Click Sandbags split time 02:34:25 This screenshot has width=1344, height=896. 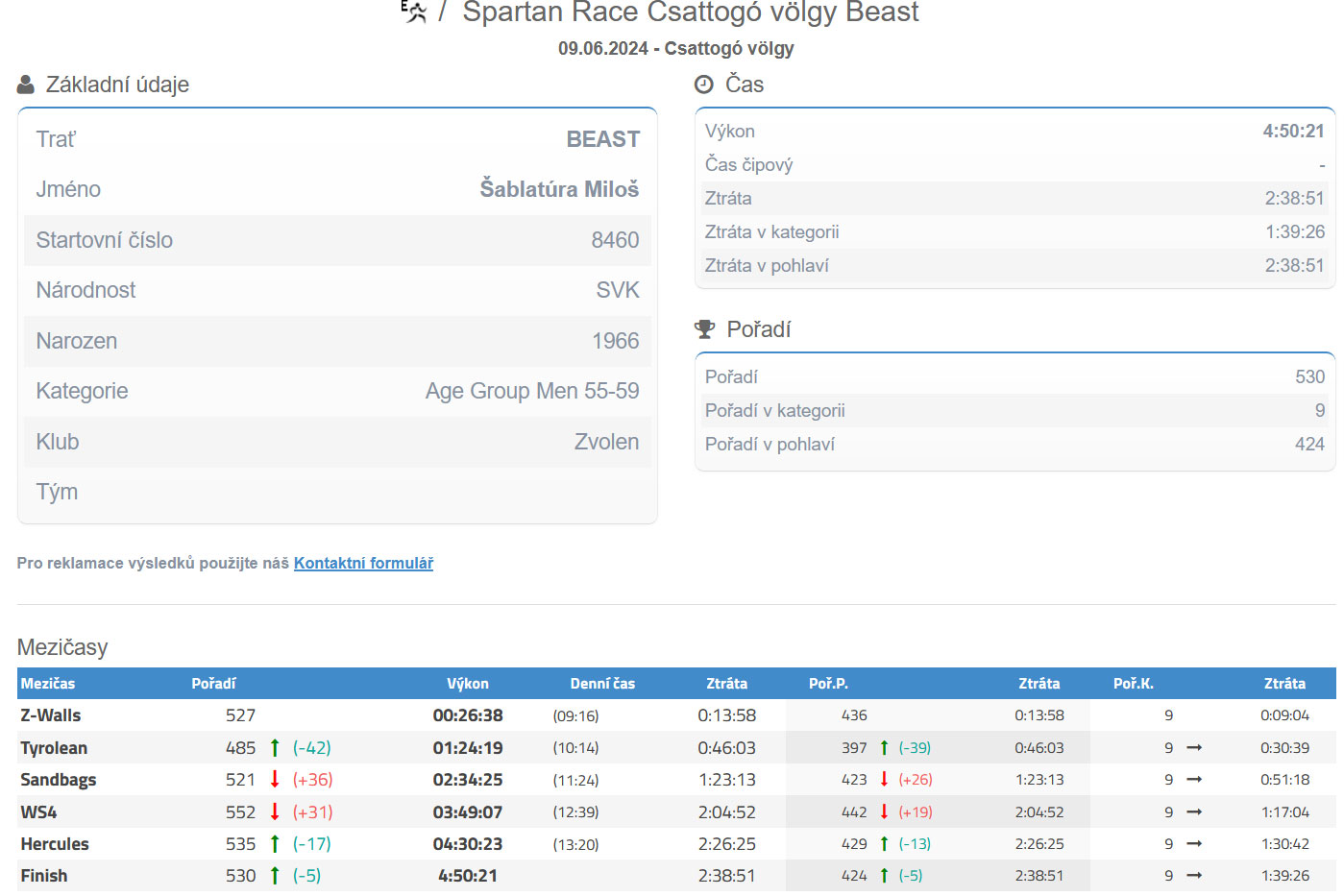468,780
